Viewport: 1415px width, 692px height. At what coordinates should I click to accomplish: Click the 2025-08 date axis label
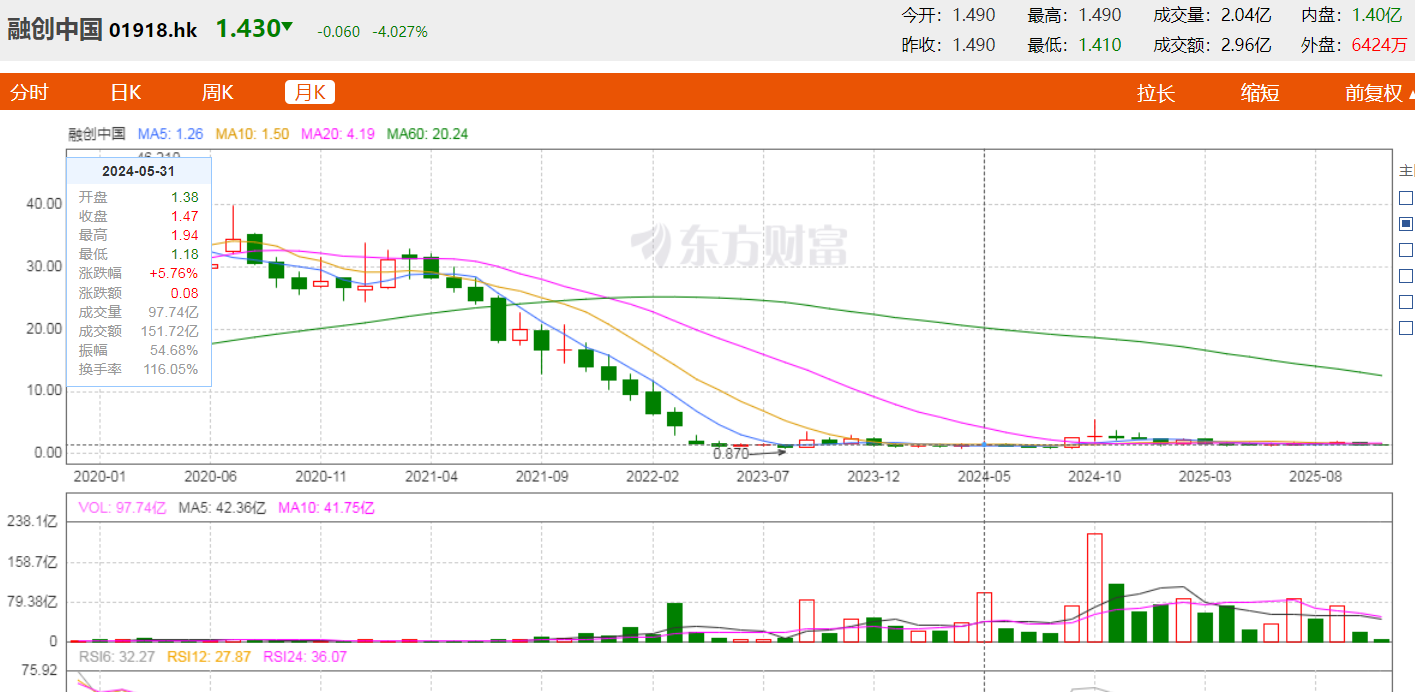pyautogui.click(x=1317, y=477)
